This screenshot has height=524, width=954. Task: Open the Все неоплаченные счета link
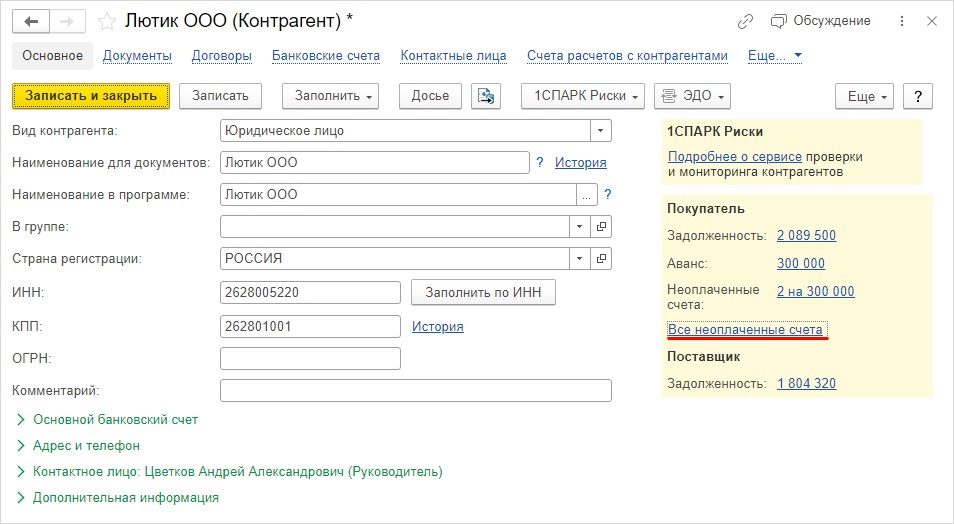coord(745,329)
